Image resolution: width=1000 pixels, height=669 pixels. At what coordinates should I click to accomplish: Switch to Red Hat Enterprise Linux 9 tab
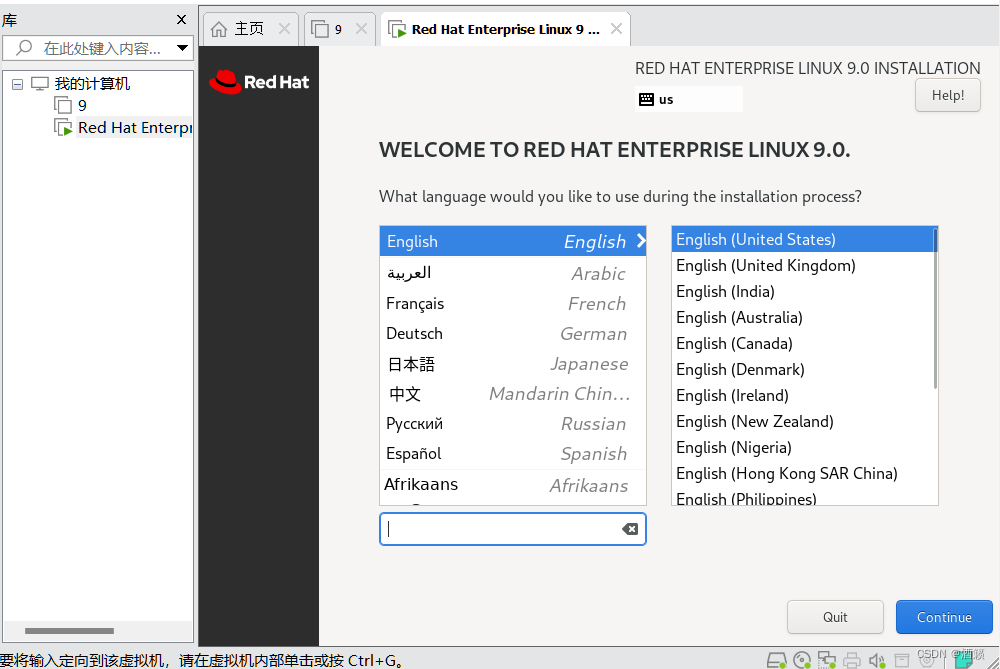point(505,29)
